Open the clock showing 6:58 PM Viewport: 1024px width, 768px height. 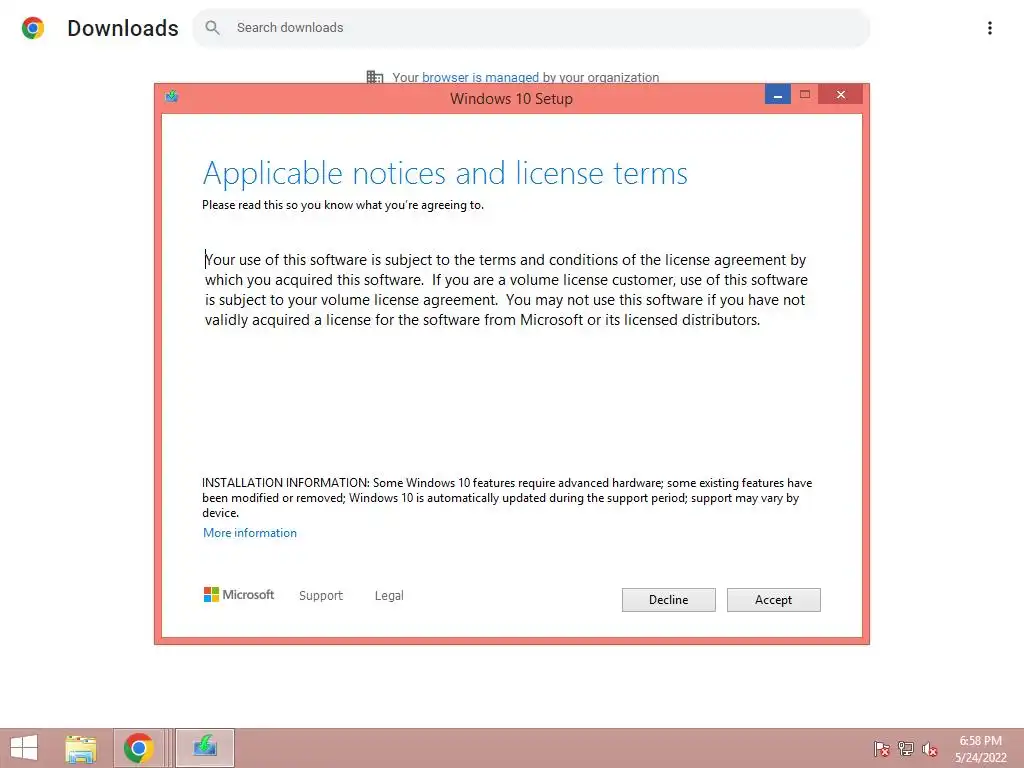click(980, 749)
